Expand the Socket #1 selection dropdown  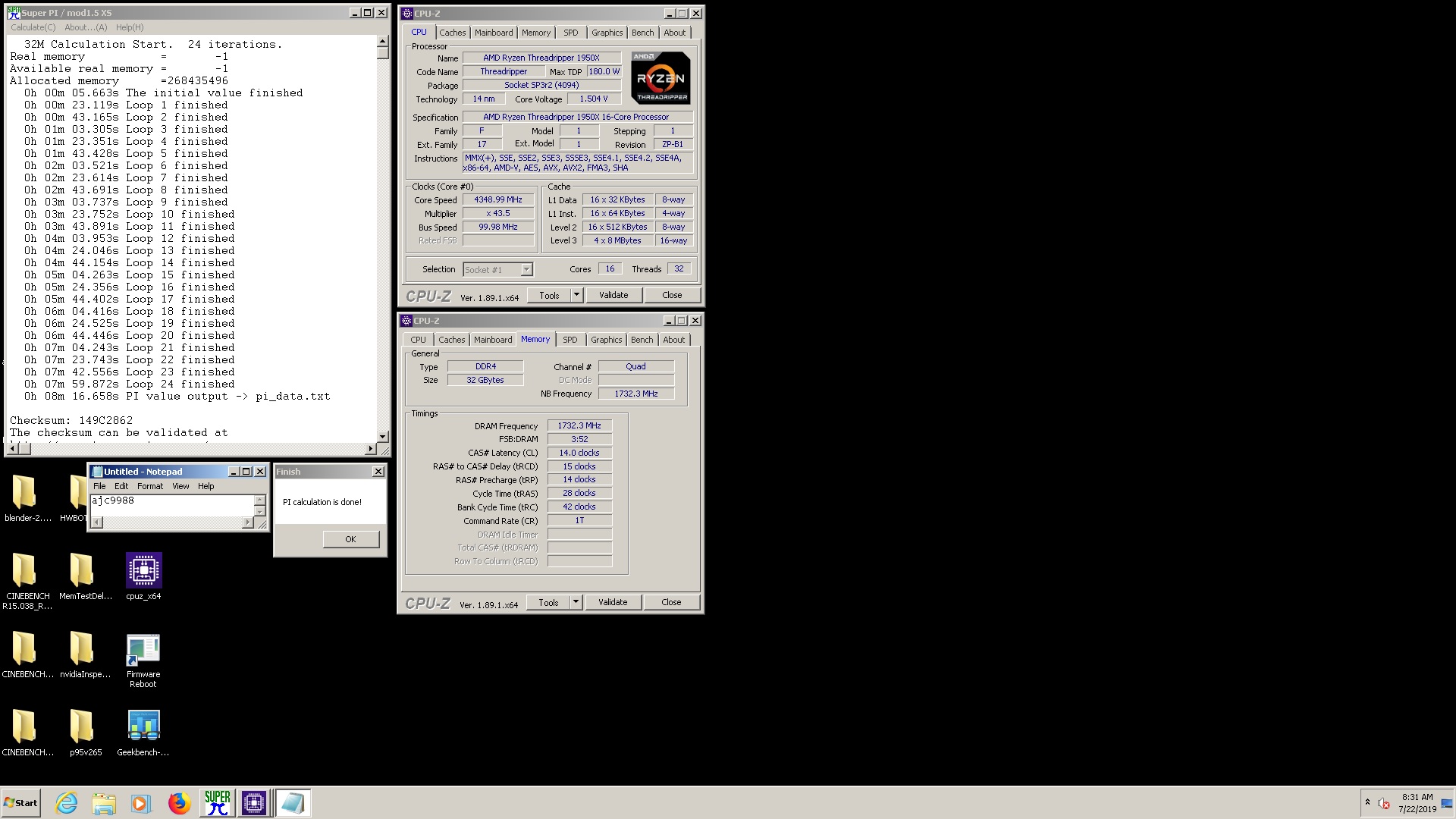pos(526,269)
